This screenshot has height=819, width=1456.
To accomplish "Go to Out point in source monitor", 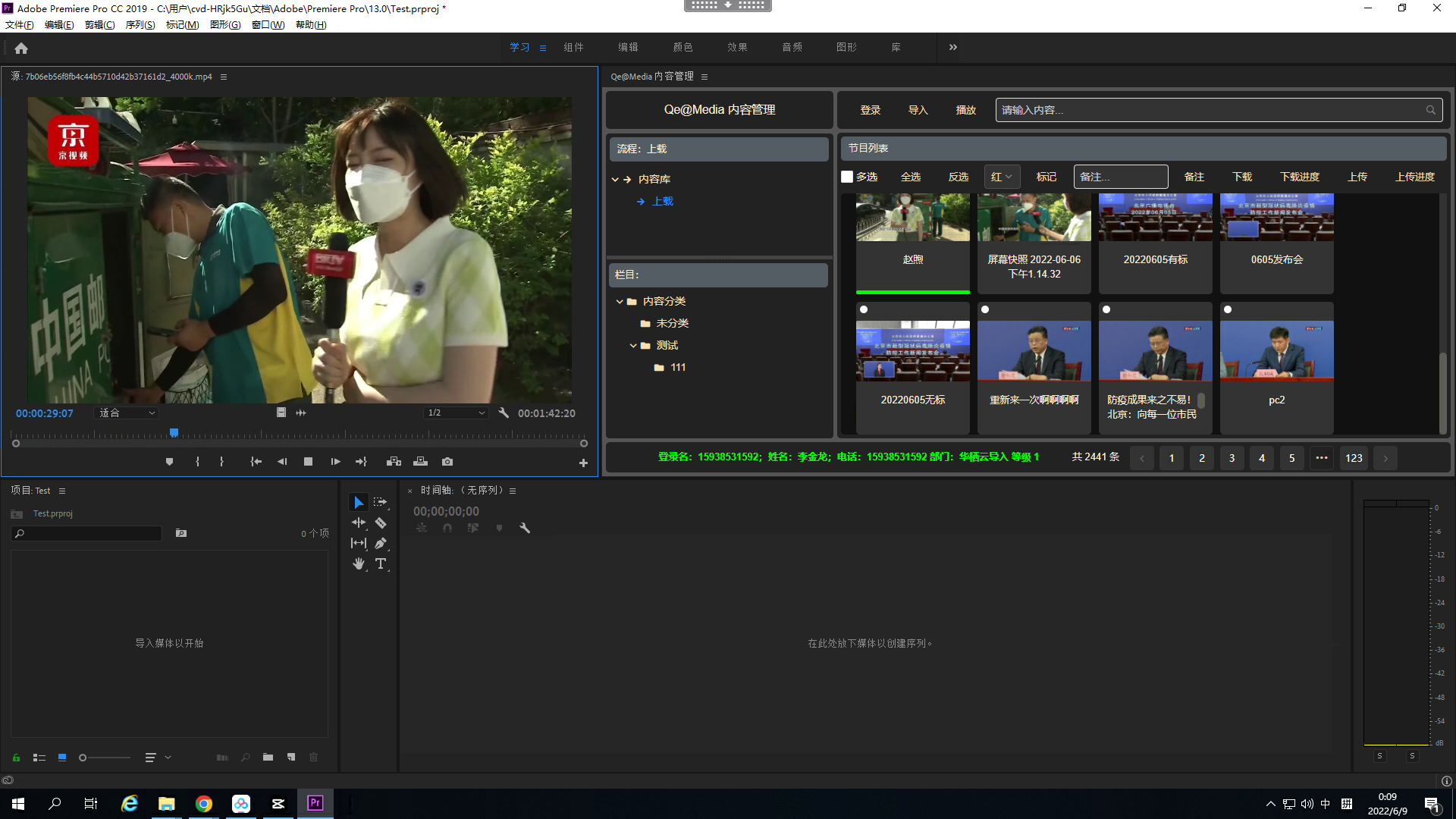I will coord(361,461).
